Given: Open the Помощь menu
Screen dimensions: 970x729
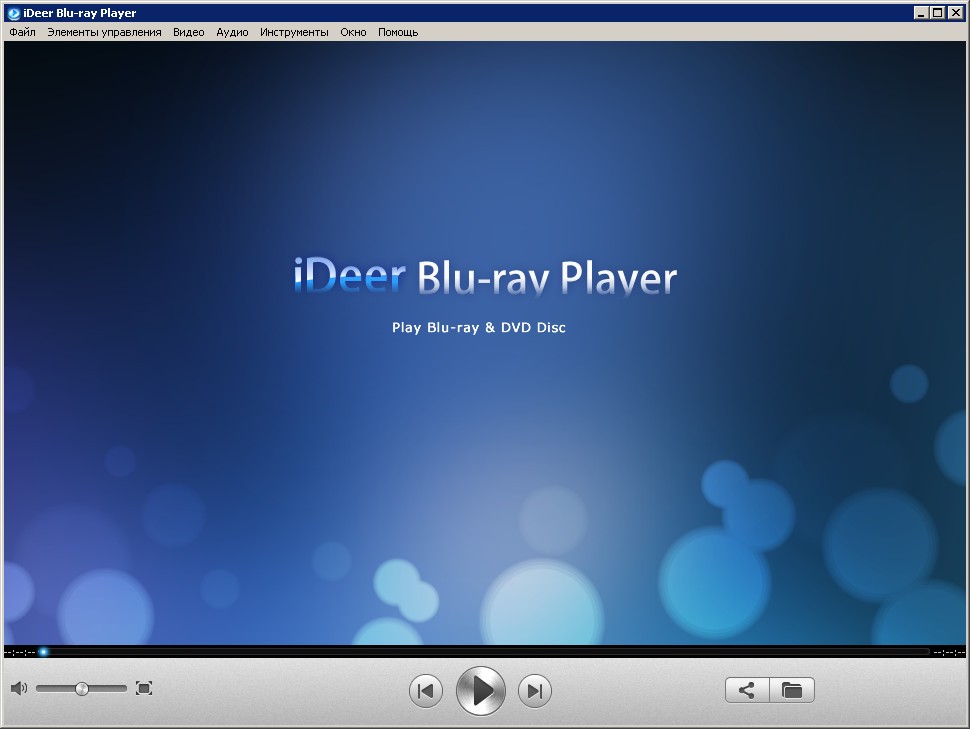Looking at the screenshot, I should coord(398,32).
